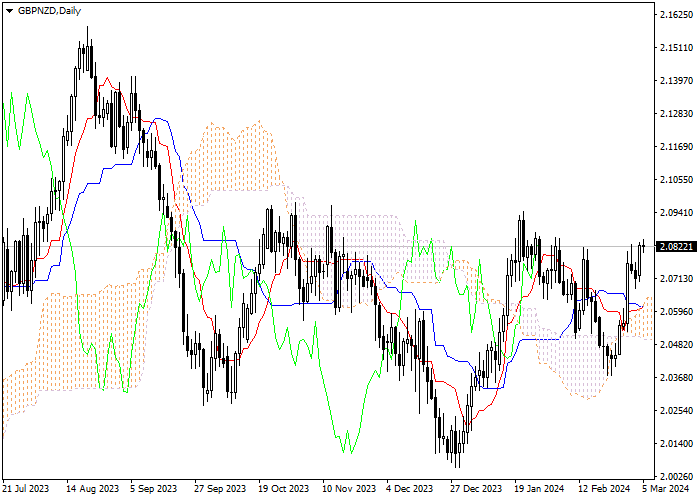Click the 12 Feb 2024 date label
Viewport: 700px width, 500px height.
(x=604, y=489)
